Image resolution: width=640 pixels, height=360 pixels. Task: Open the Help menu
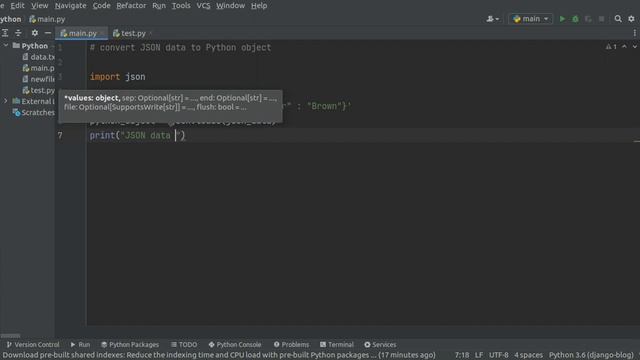point(259,6)
